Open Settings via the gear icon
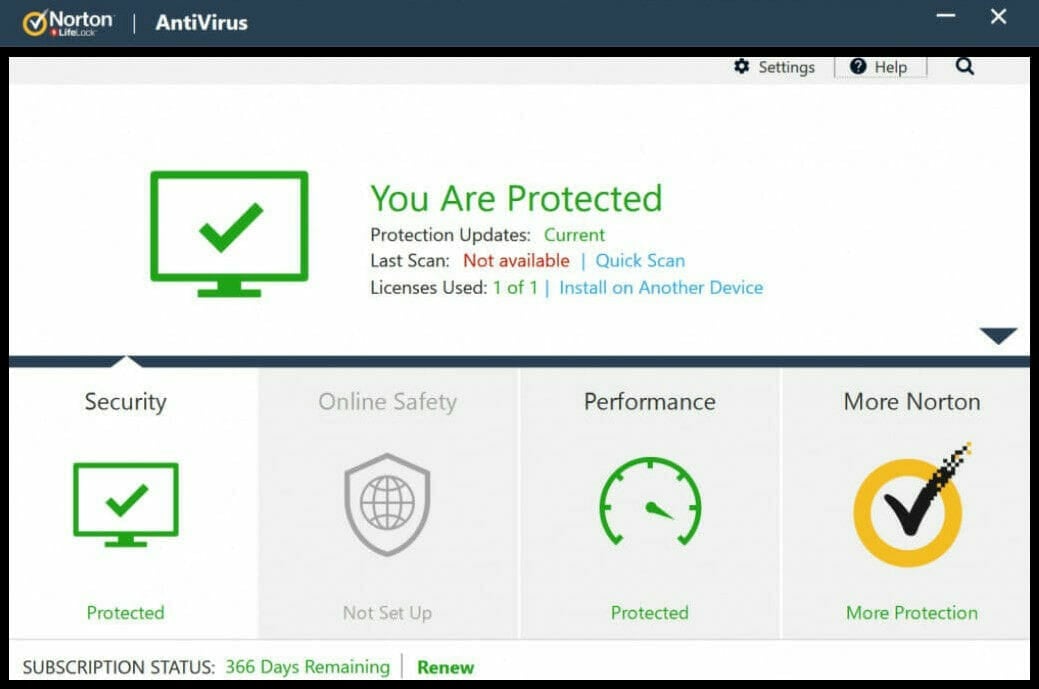This screenshot has width=1039, height=689. pos(741,66)
